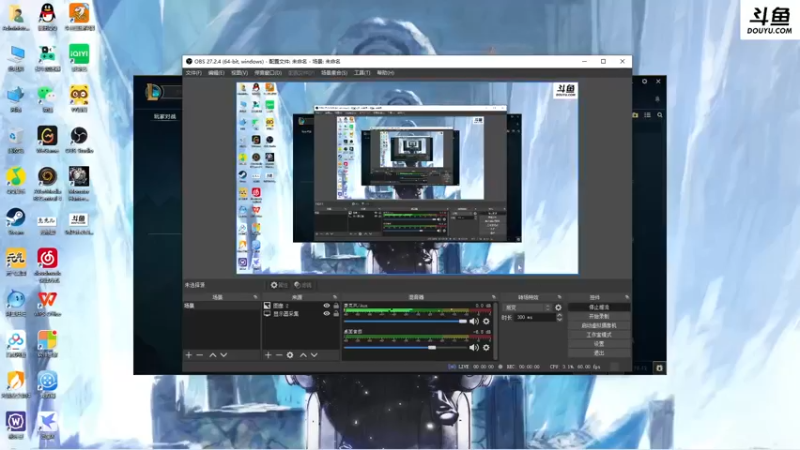
Task: Click the search icon in the League client
Action: (x=660, y=115)
